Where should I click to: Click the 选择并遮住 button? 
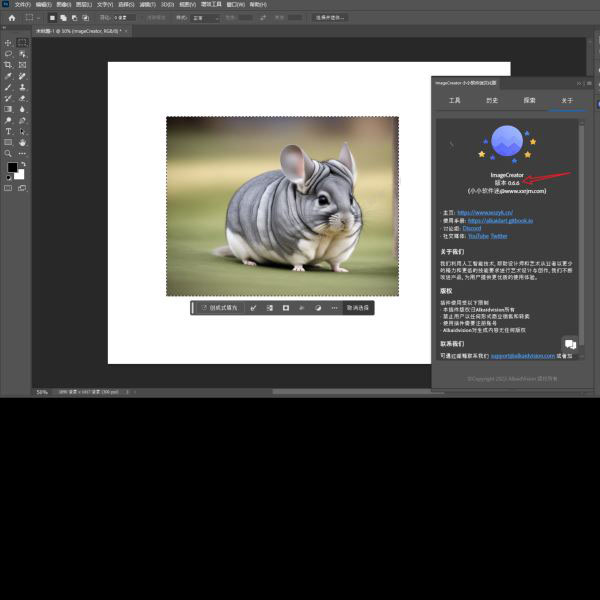point(330,18)
